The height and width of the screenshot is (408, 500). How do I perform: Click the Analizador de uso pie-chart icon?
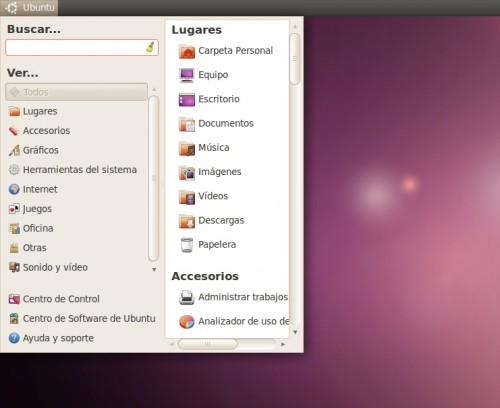pyautogui.click(x=187, y=322)
